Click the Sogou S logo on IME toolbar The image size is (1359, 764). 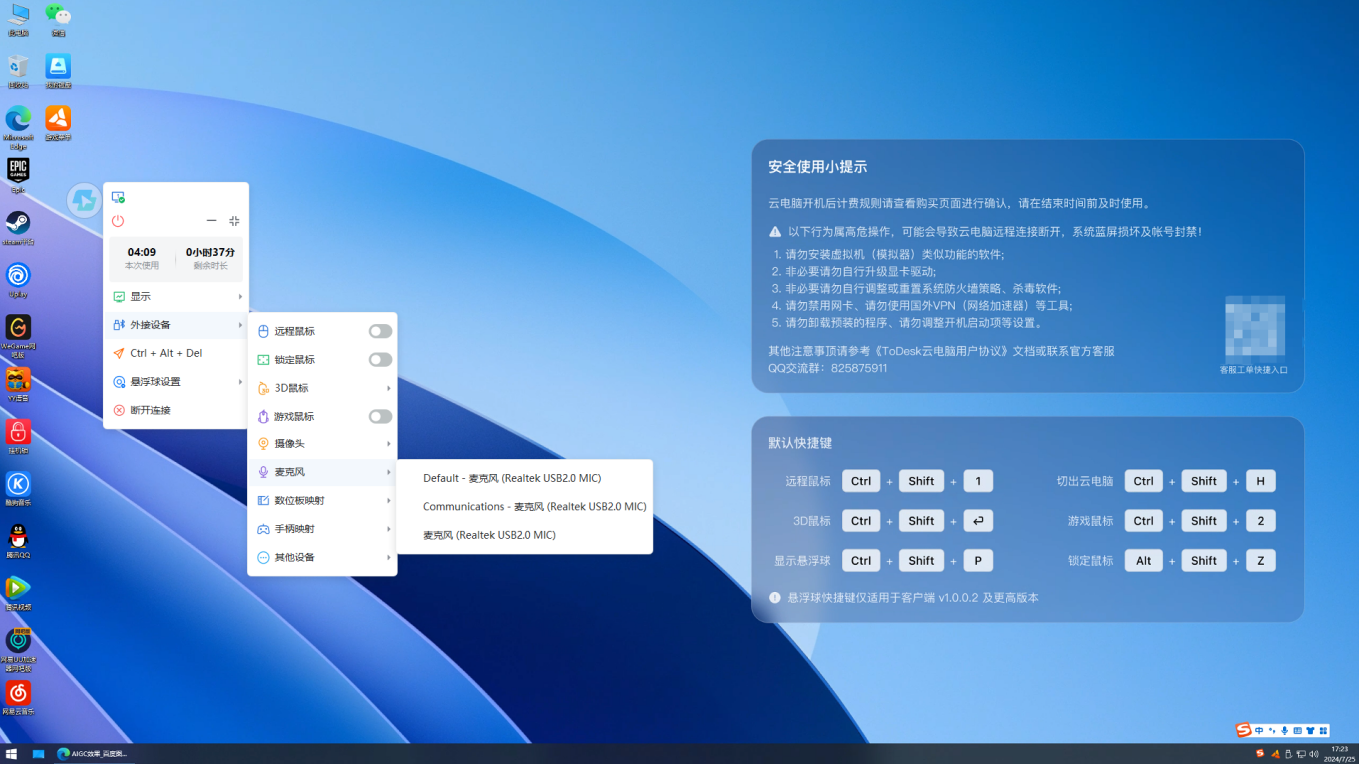(1243, 731)
